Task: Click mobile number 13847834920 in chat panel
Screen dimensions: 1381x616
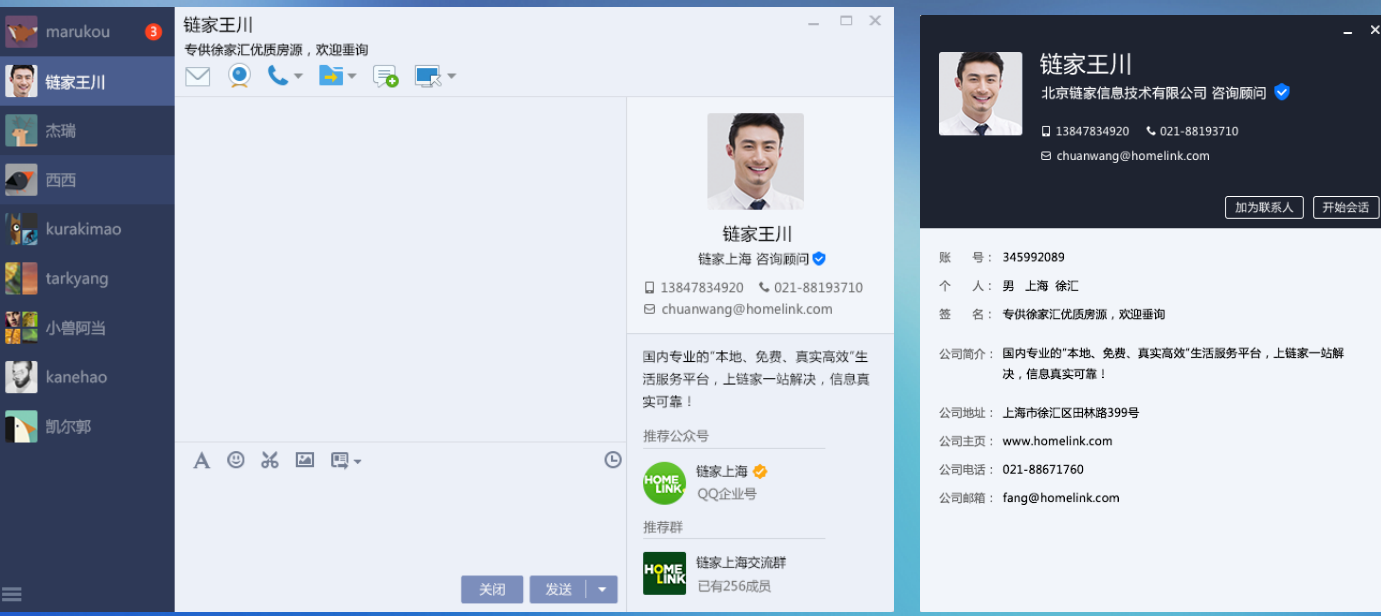Action: (701, 287)
